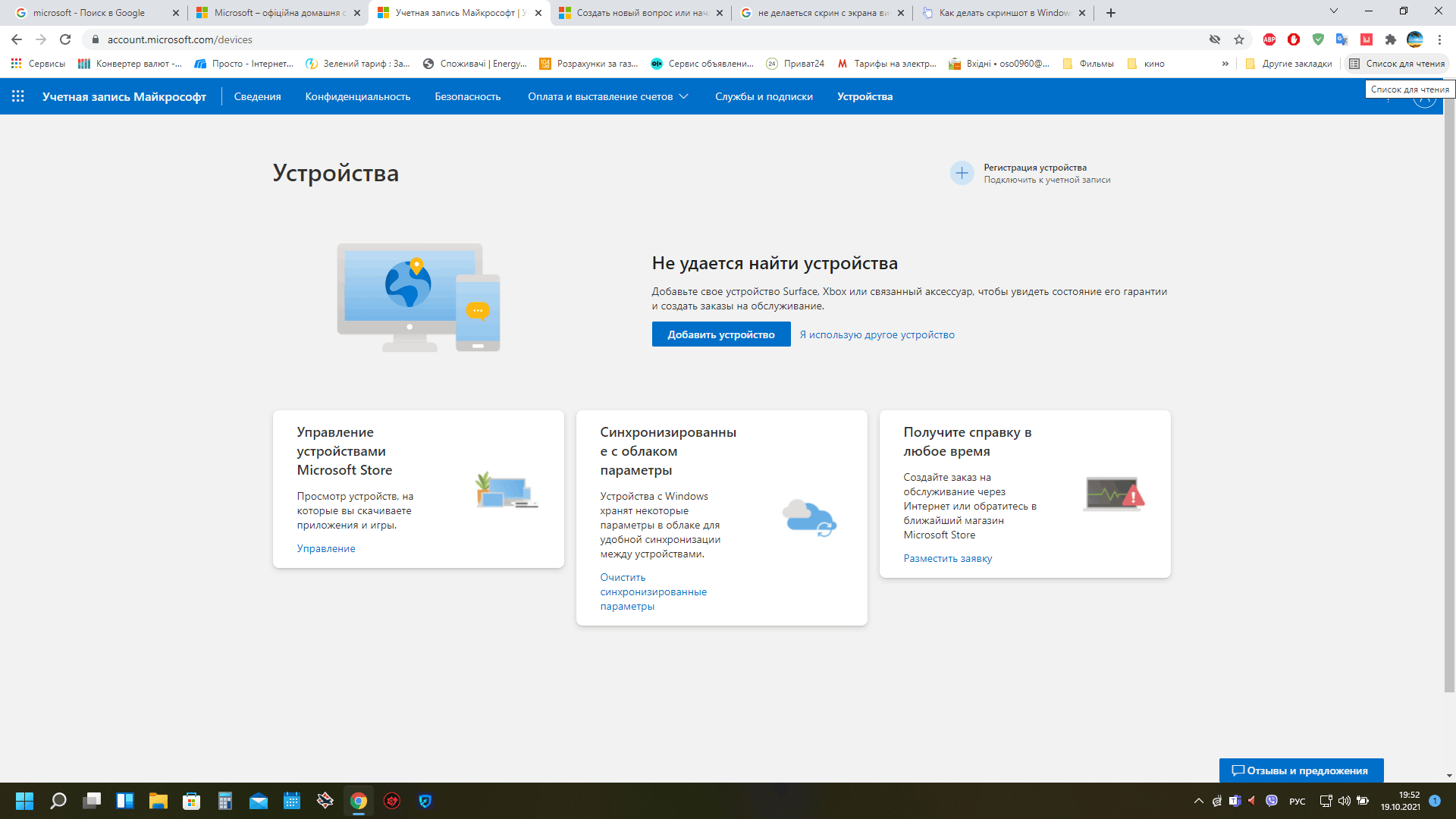Click the Регистрация устройства link
Image resolution: width=1456 pixels, height=819 pixels.
tap(1035, 168)
